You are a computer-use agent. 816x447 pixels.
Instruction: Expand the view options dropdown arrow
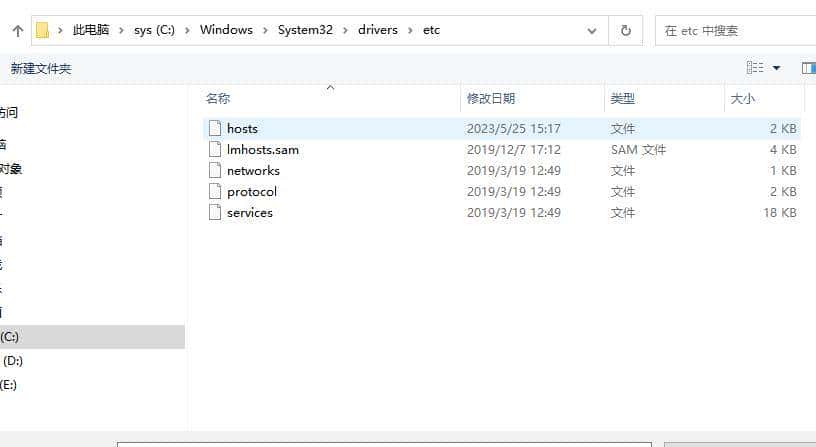coord(776,68)
